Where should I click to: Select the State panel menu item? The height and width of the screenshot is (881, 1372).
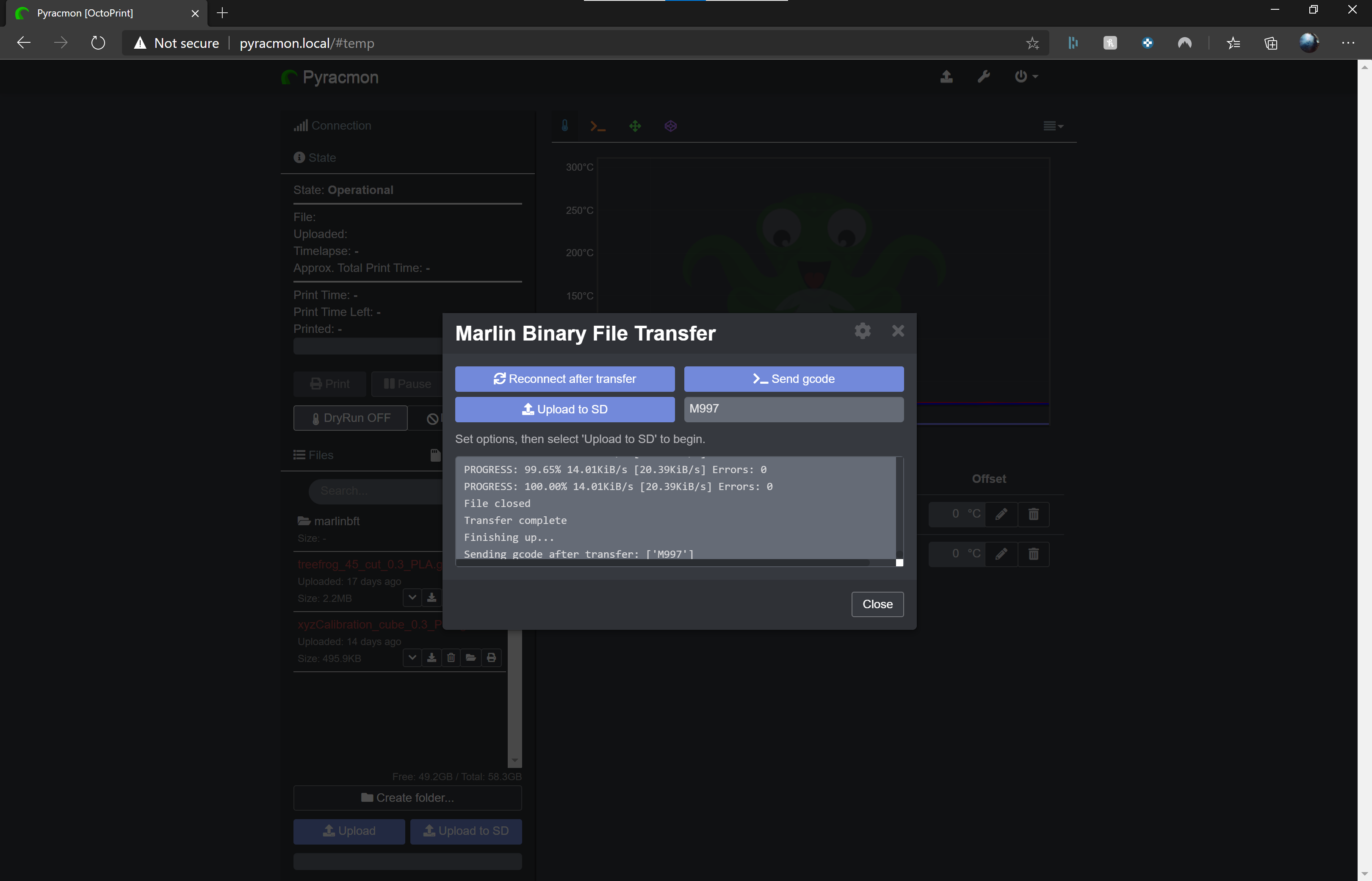(x=321, y=157)
